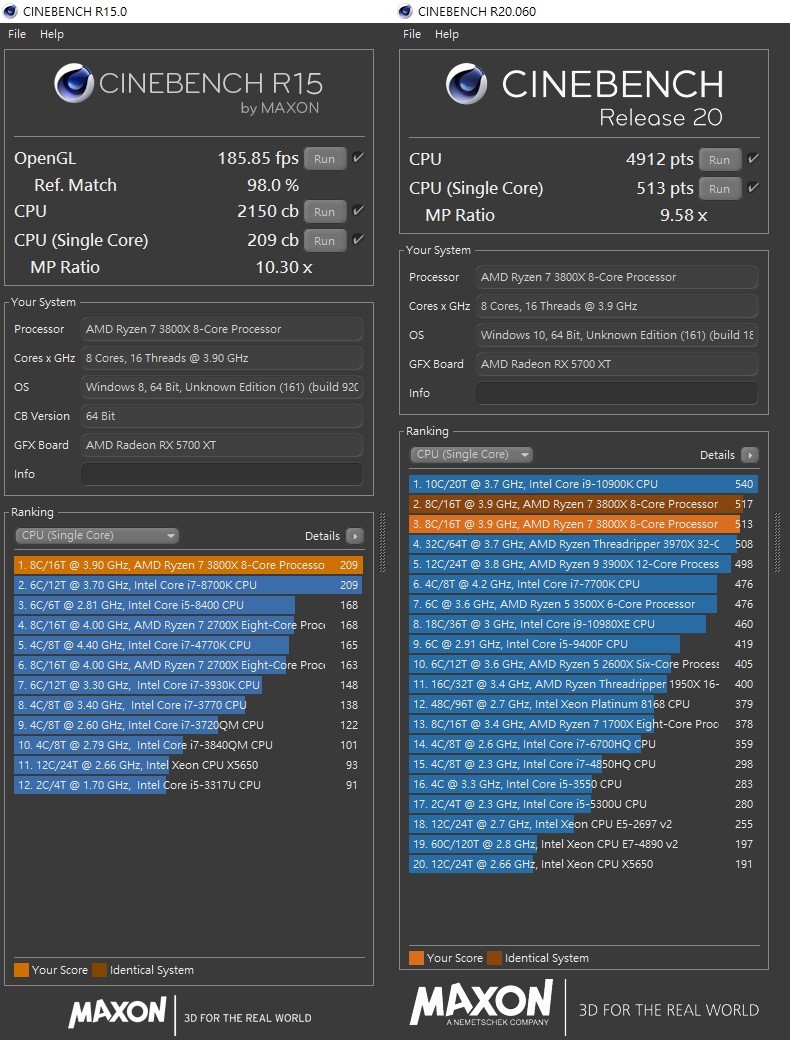
Task: Click the Your Score orange swatch in R15
Action: click(x=21, y=970)
